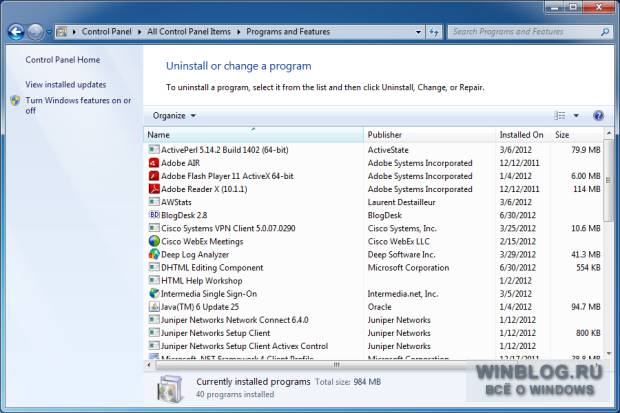Open Control Panel Home link
Viewport: 620px width, 413px height.
(62, 60)
